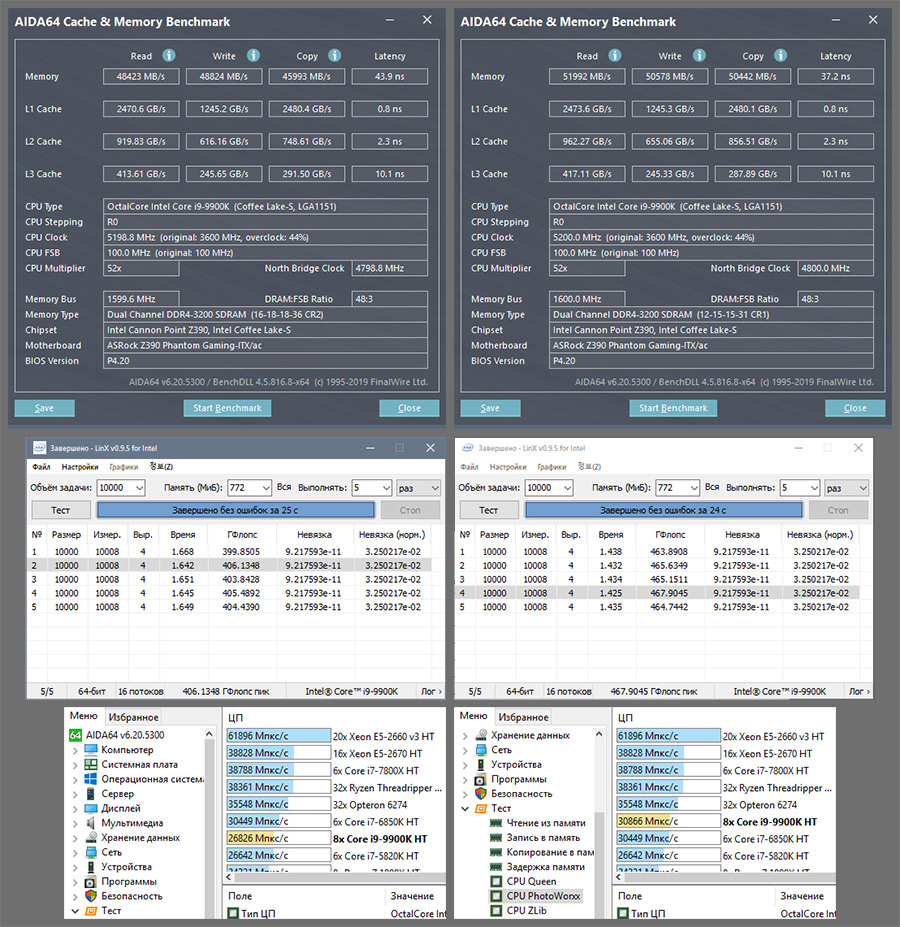900x927 pixels.
Task: Select Мультимедиа speaker icon in left tree
Action: pyautogui.click(x=90, y=823)
